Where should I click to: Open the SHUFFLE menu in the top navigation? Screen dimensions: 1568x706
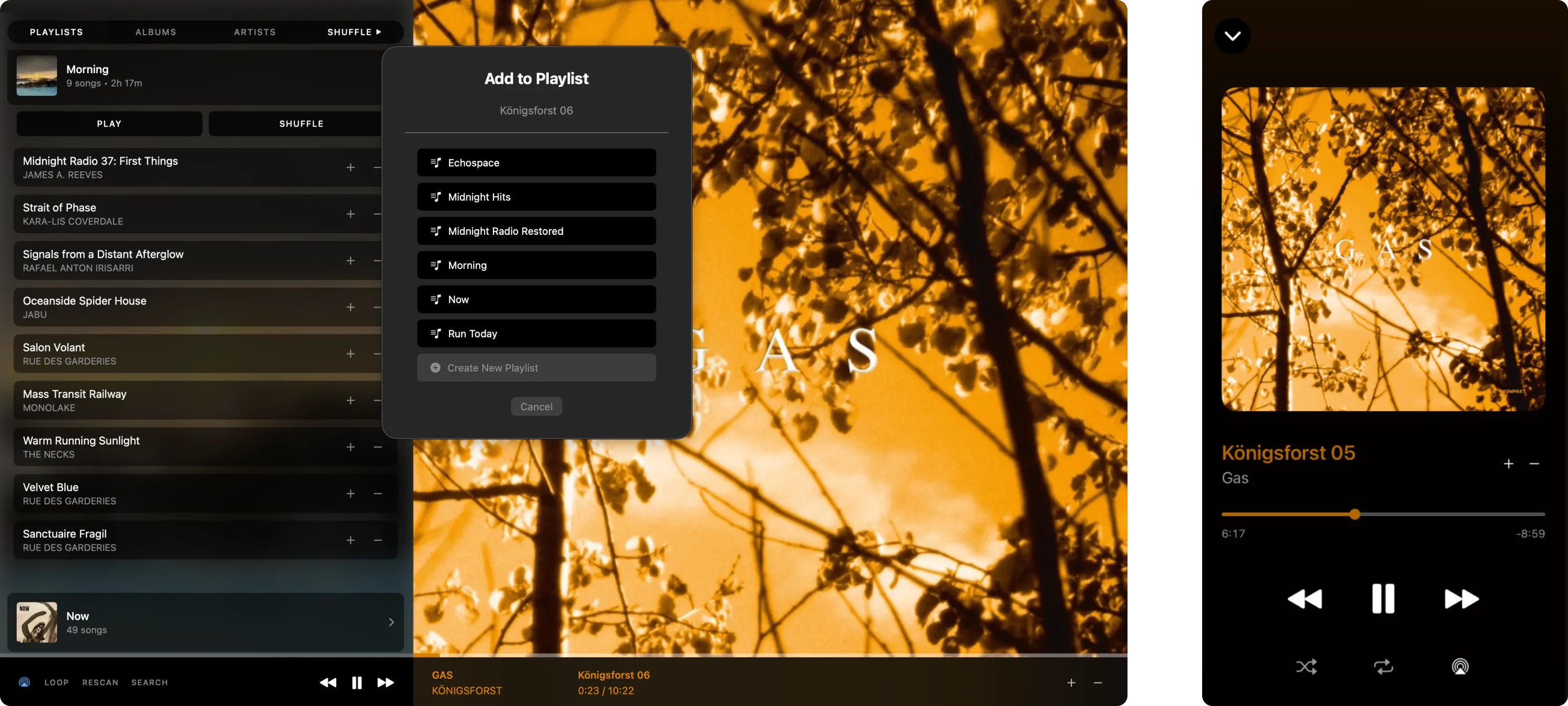(x=354, y=32)
